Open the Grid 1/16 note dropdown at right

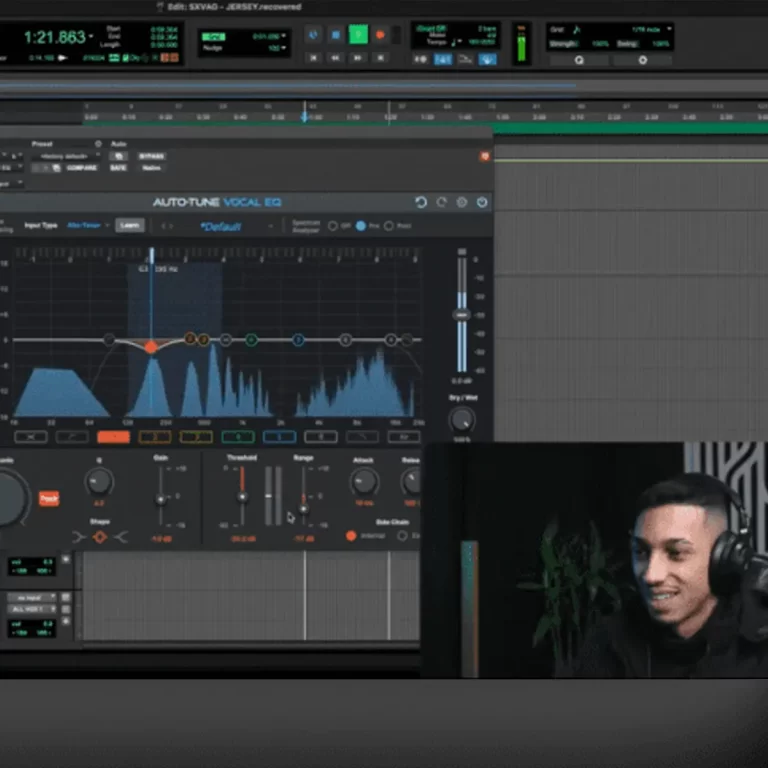(651, 29)
